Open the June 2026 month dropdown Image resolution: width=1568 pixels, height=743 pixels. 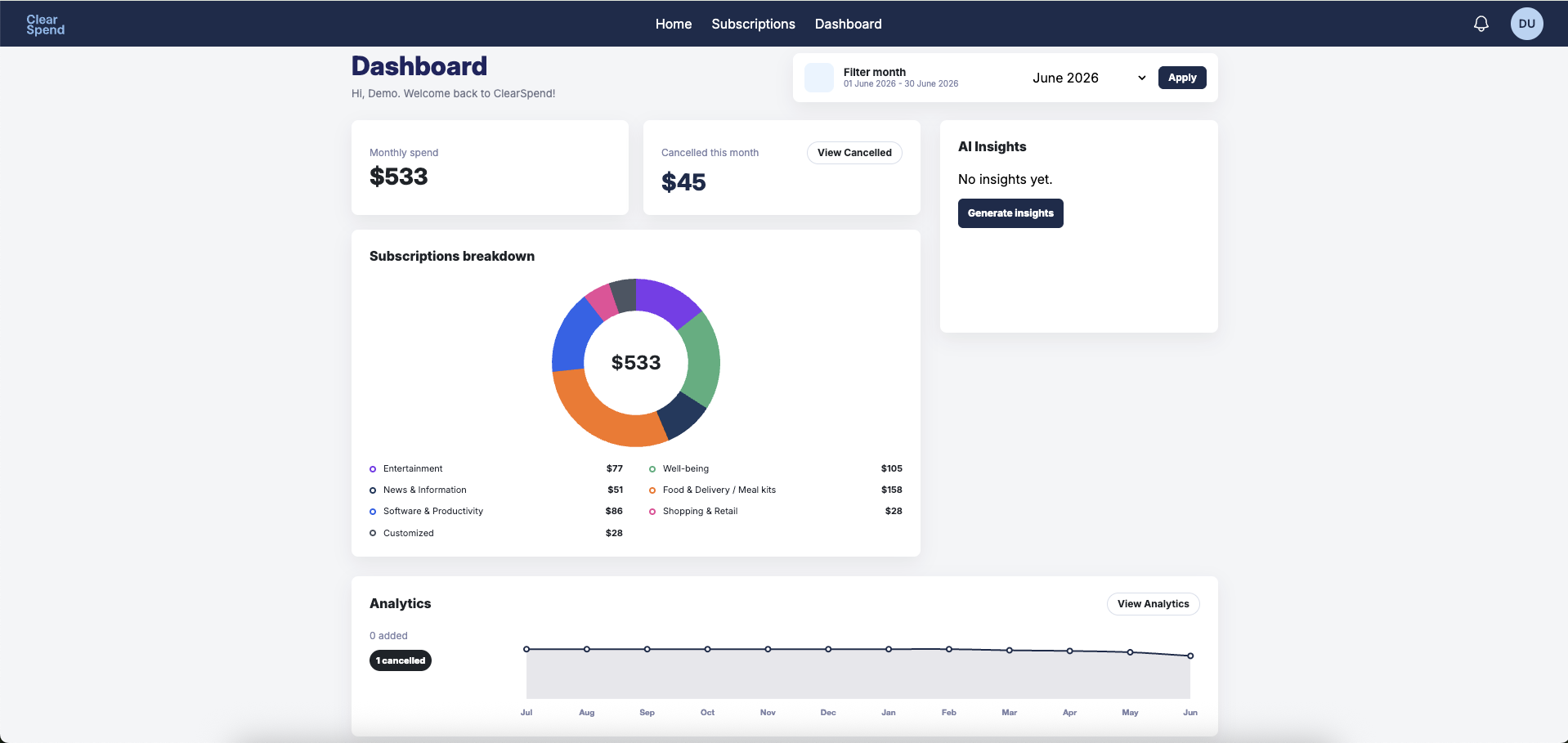point(1089,78)
